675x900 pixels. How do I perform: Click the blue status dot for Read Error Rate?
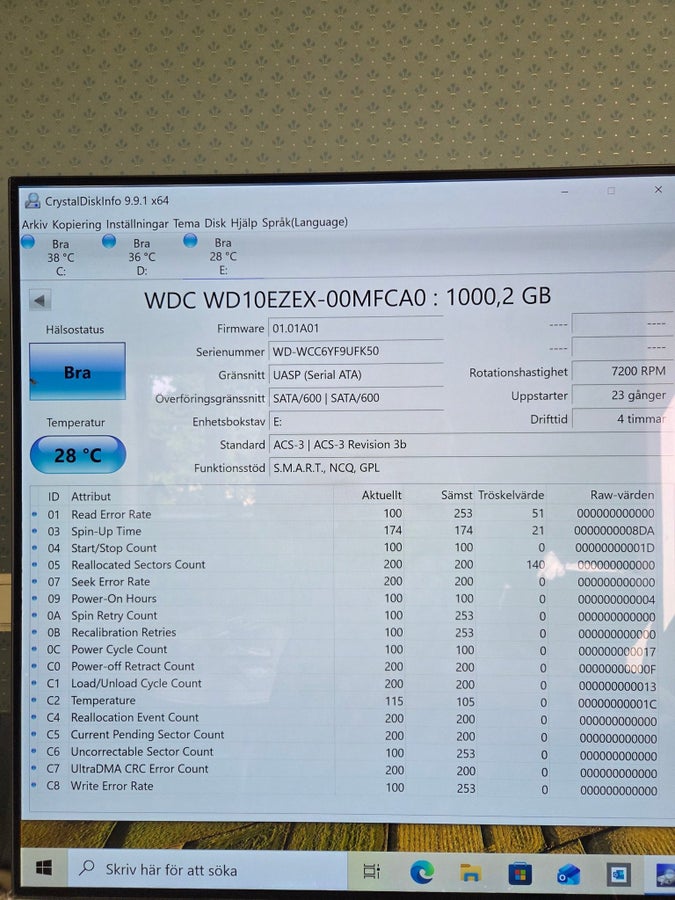[34, 514]
